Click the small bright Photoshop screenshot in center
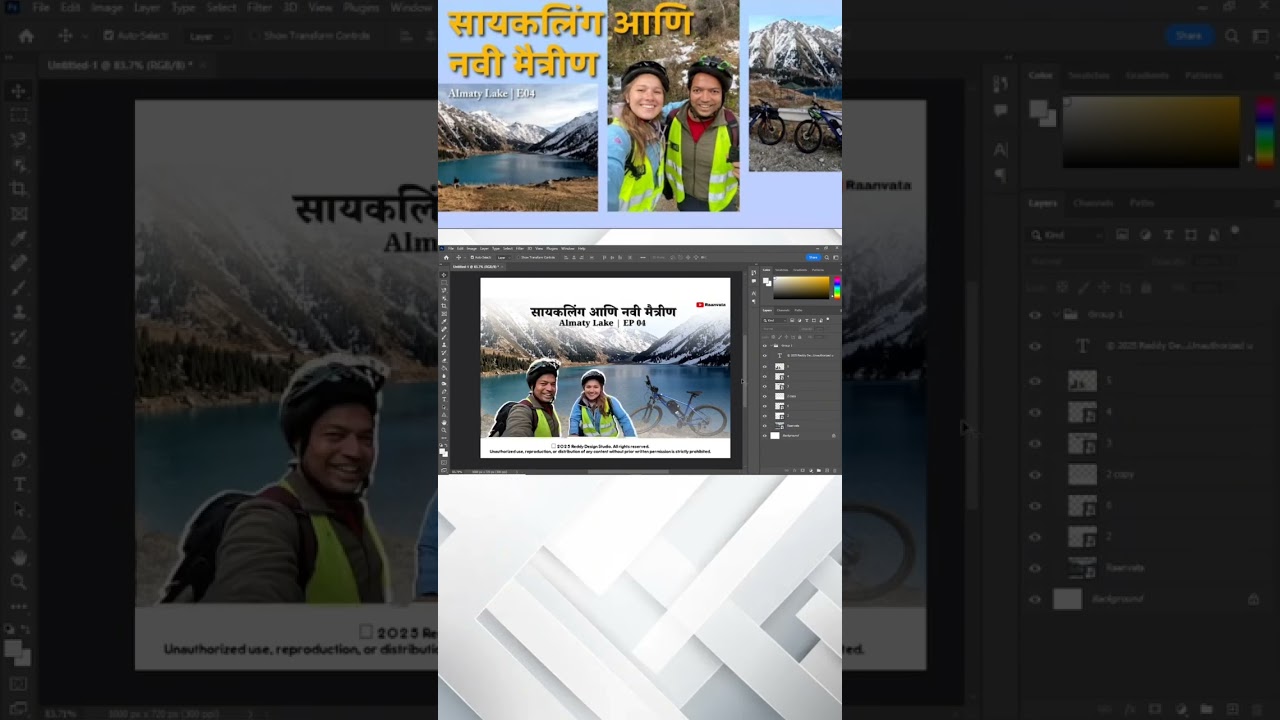This screenshot has height=720, width=1280. point(640,359)
